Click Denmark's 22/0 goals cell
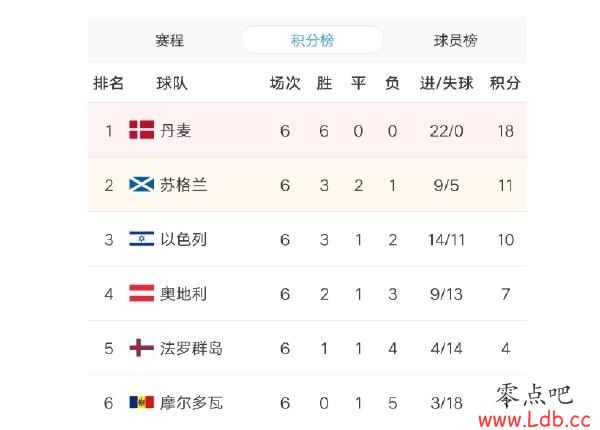The height and width of the screenshot is (430, 600). (x=446, y=131)
